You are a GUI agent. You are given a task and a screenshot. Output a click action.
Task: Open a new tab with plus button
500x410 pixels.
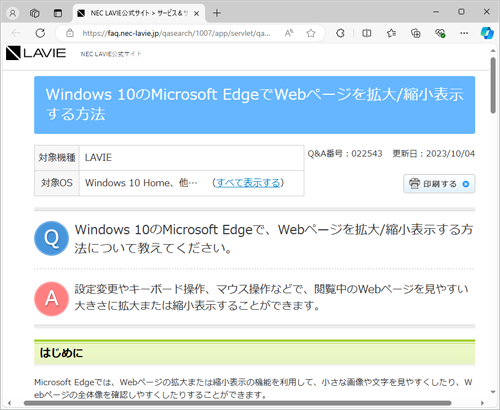(x=217, y=13)
